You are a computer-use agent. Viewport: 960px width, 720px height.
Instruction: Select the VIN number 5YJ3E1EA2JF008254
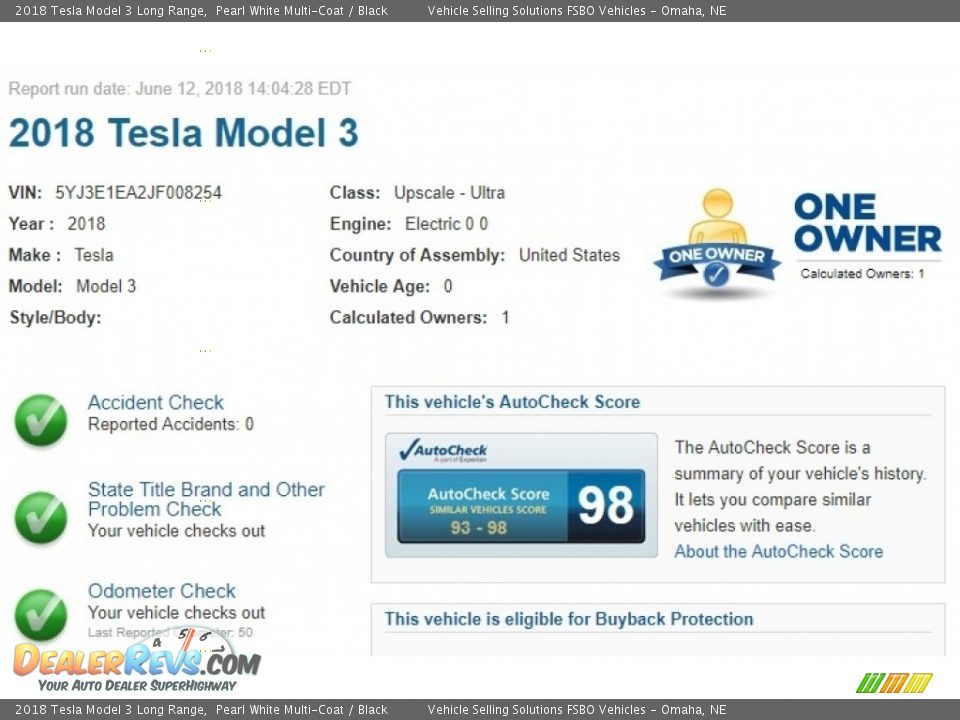tap(138, 193)
